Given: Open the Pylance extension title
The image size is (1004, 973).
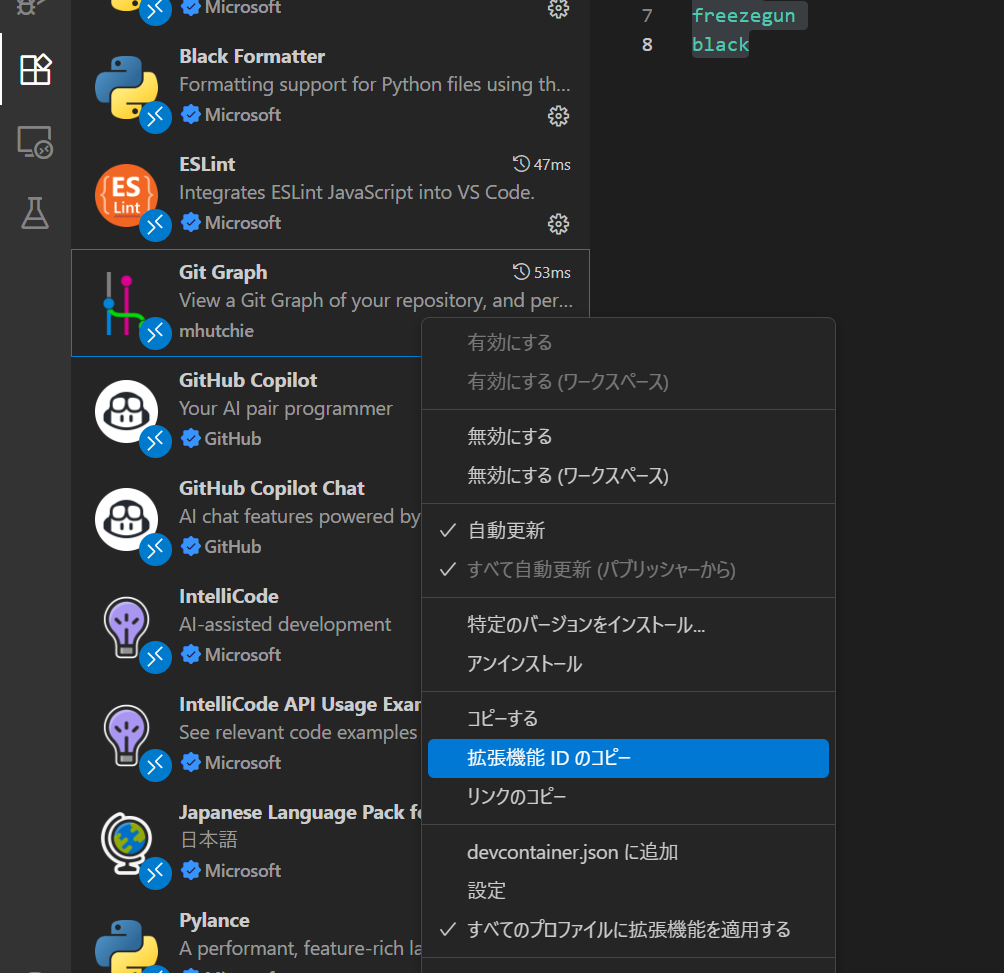Looking at the screenshot, I should point(214,921).
